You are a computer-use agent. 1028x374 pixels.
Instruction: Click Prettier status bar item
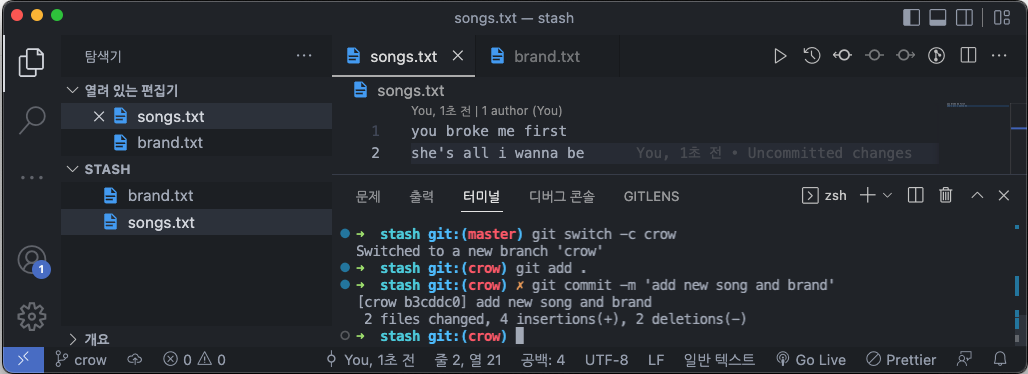[x=901, y=360]
